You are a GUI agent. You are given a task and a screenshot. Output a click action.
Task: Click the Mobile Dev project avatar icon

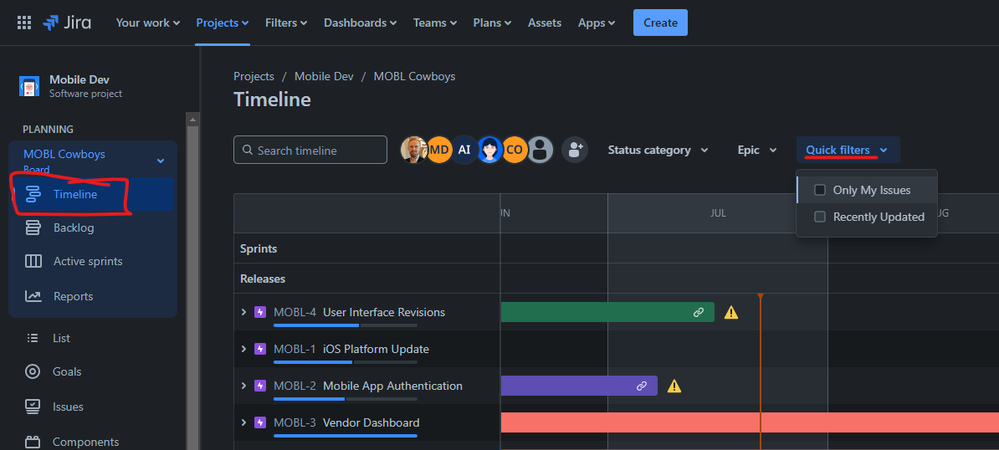pyautogui.click(x=29, y=86)
